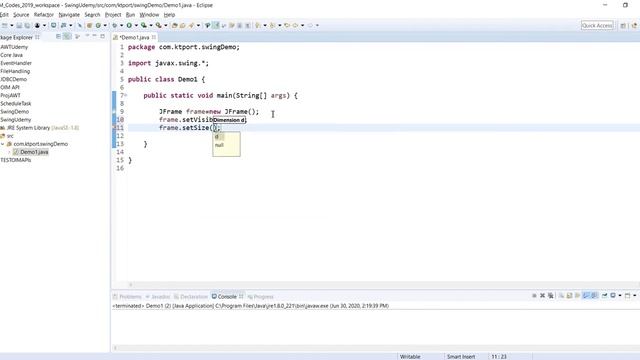Click Terminate square icon in Console toolbar
640x360 pixels.
(x=534, y=296)
